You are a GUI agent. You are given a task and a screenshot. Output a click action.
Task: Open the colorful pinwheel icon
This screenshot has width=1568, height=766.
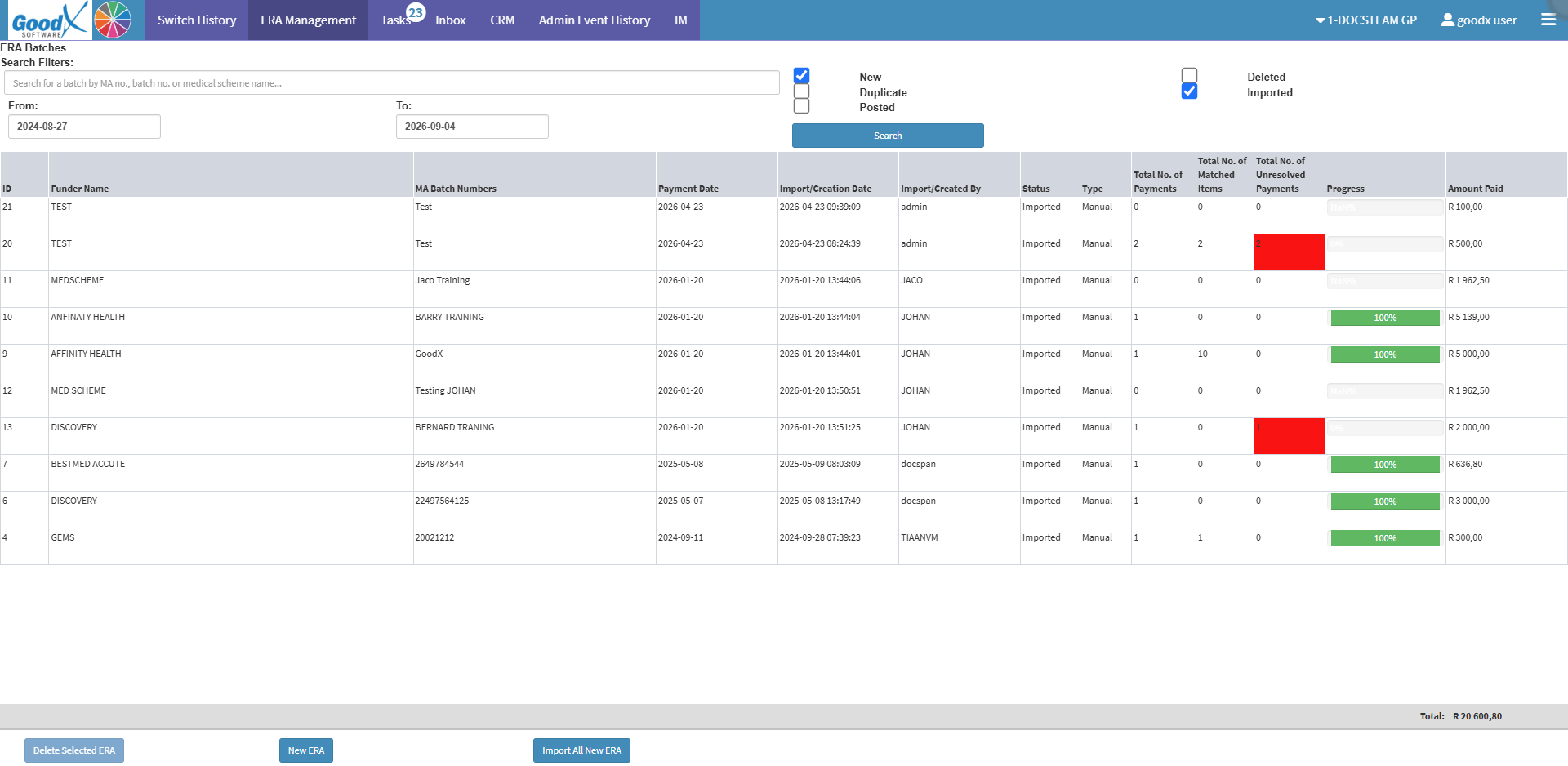click(113, 20)
